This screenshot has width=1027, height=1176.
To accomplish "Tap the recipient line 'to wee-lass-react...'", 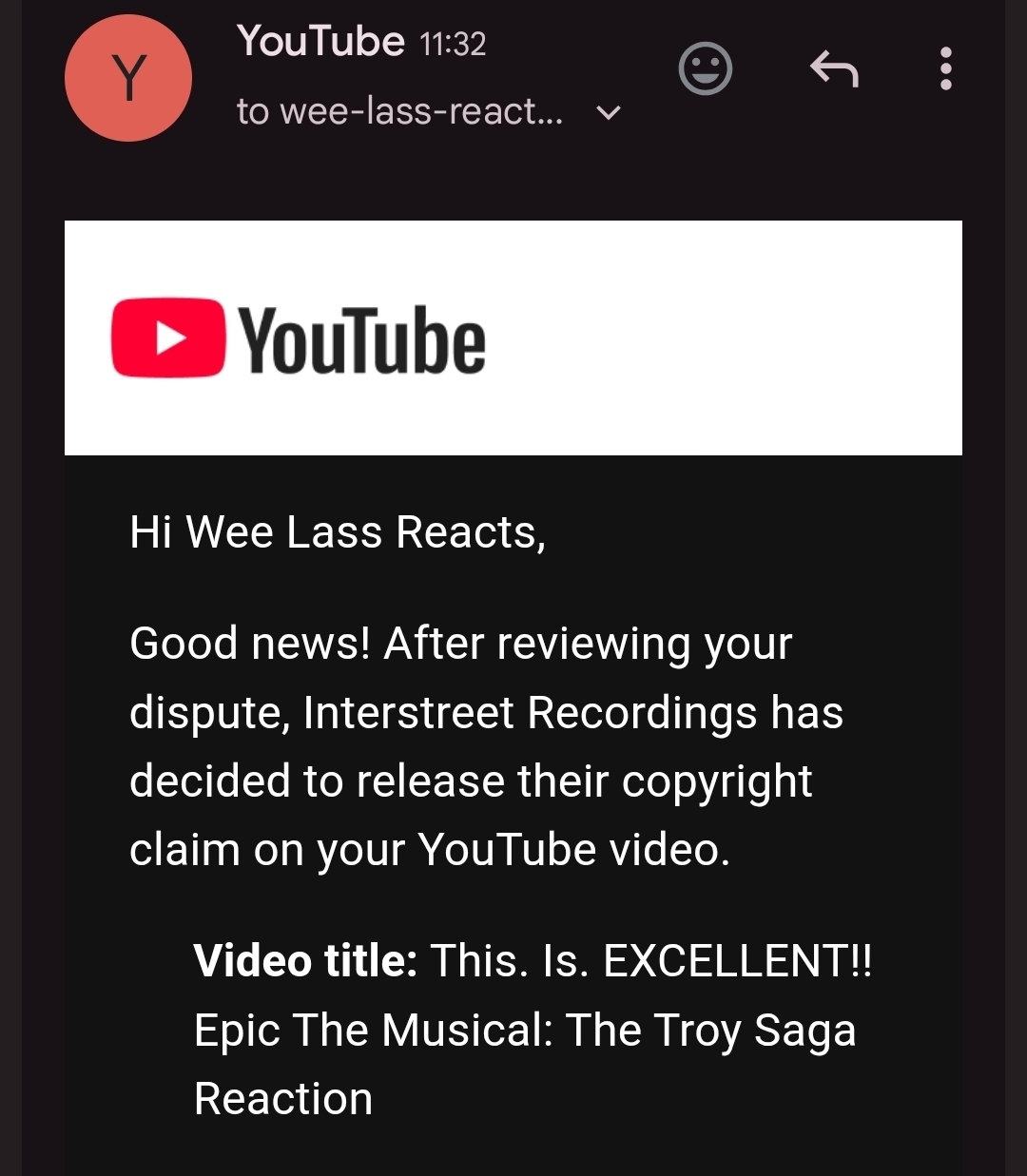I will [399, 112].
